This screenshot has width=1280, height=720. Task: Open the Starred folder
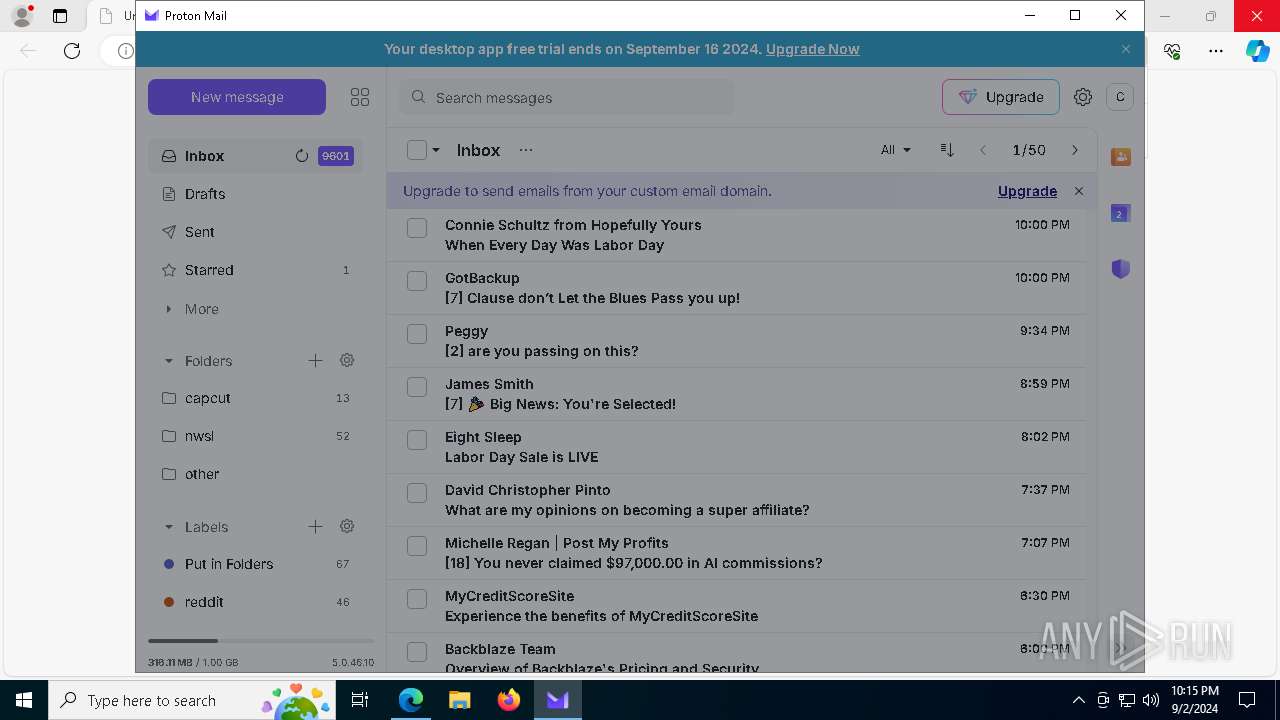pos(255,270)
